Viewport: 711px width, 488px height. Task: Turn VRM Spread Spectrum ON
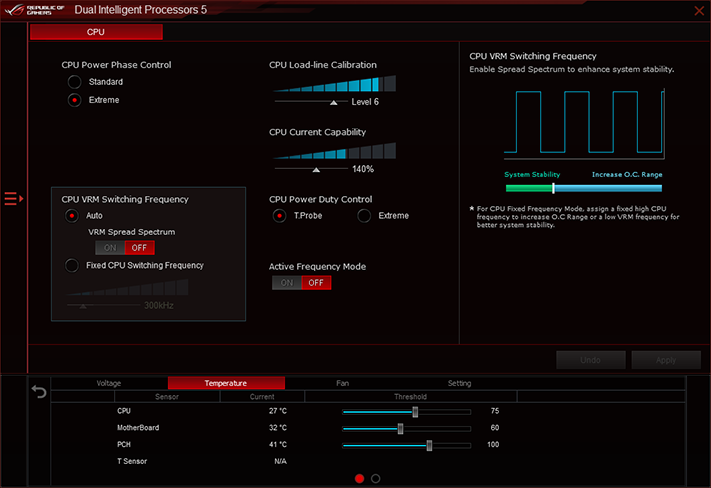[110, 248]
